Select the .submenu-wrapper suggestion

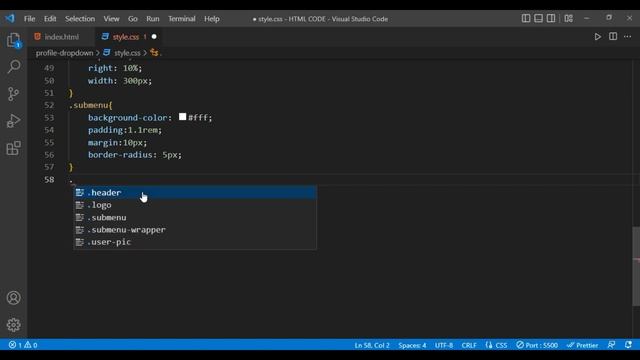pyautogui.click(x=195, y=230)
